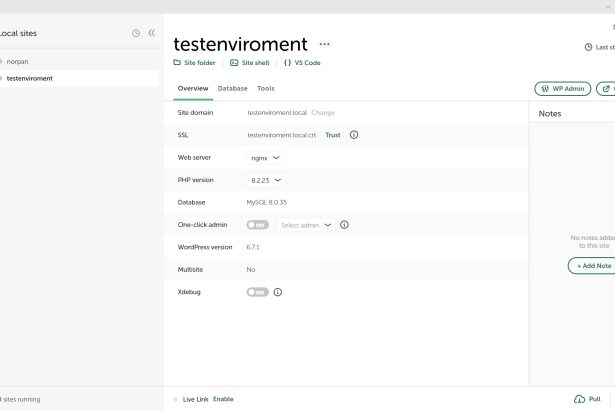Open the Select admin dropdown

point(306,225)
